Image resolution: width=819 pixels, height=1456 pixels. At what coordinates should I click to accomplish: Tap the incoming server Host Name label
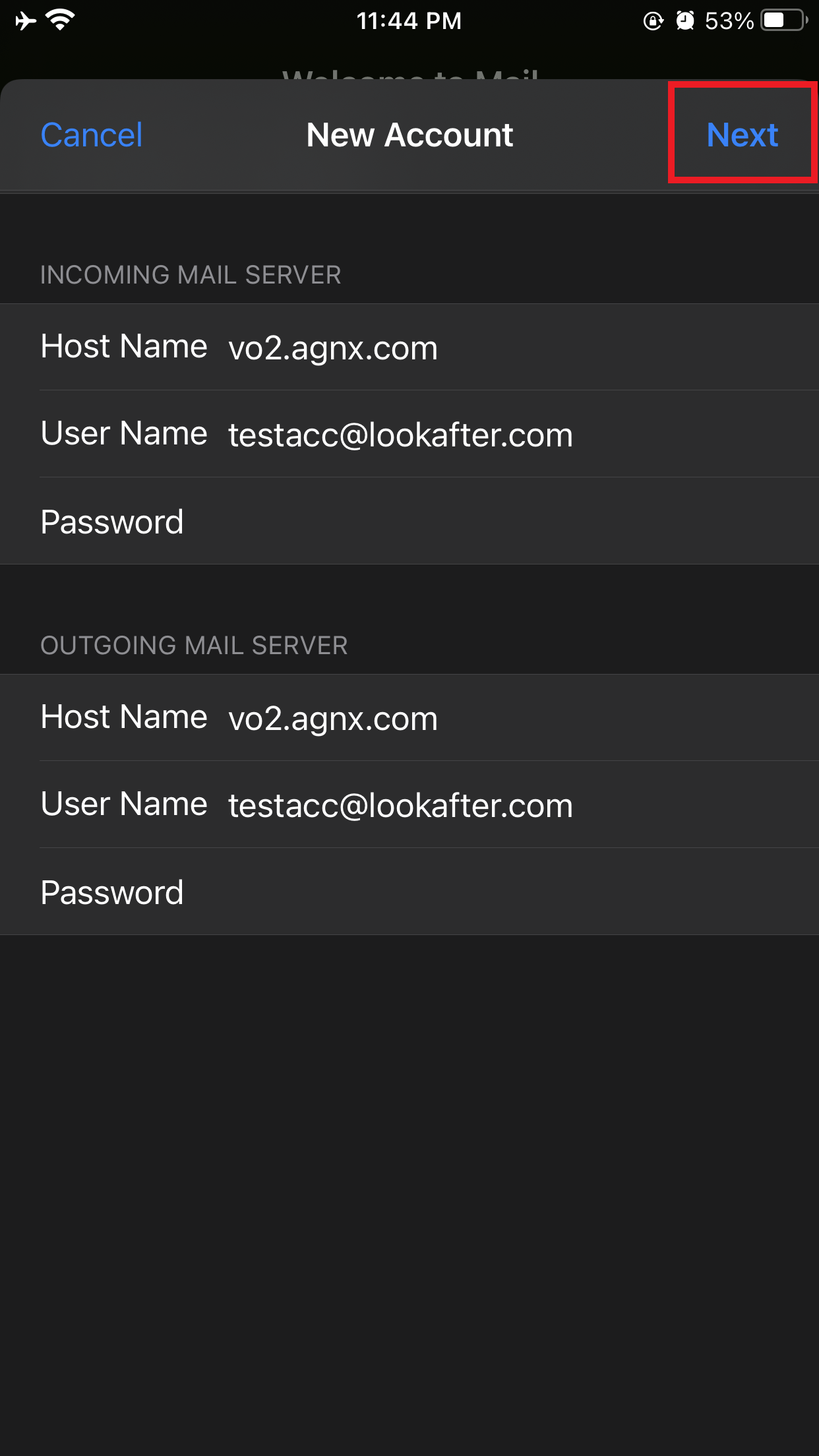pyautogui.click(x=124, y=347)
